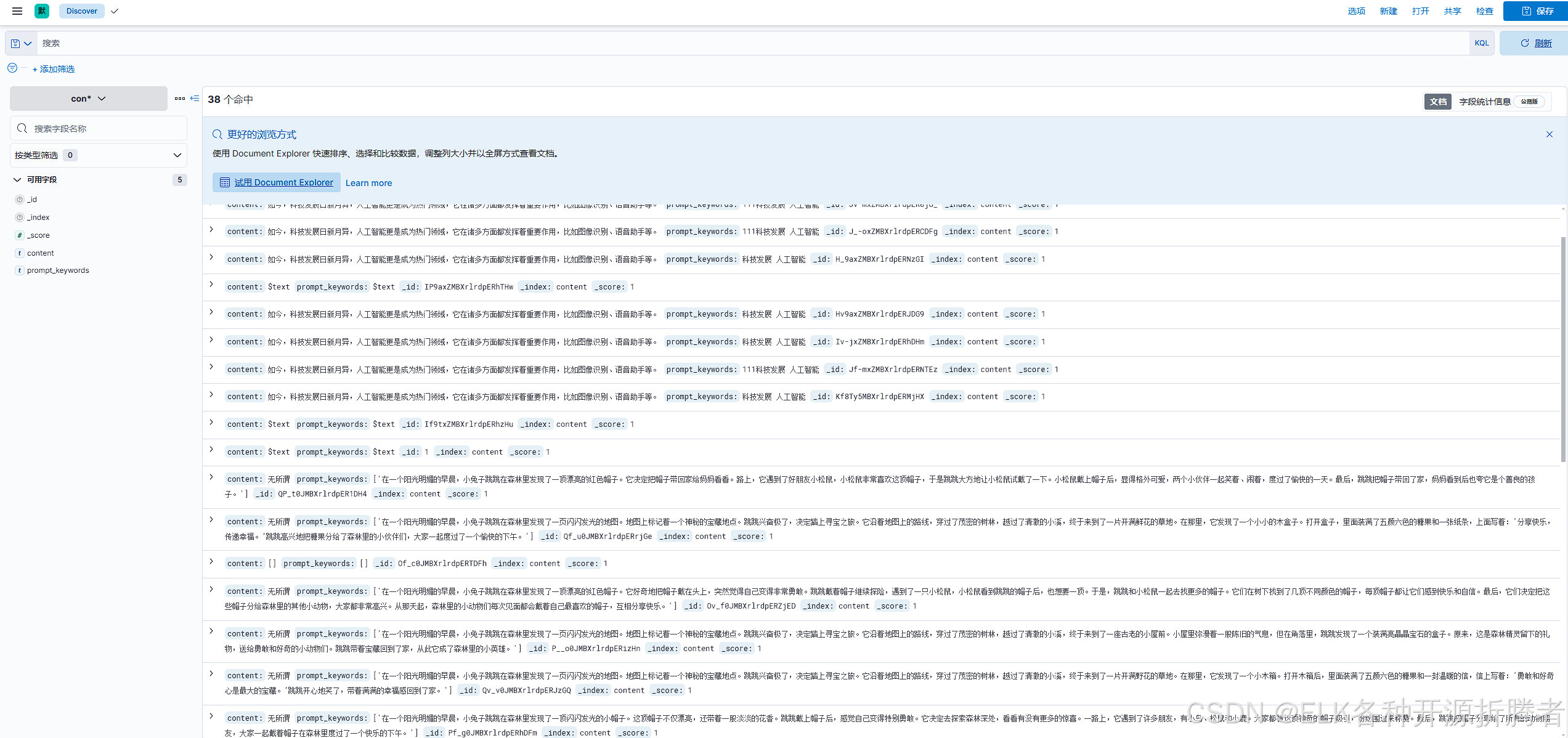1568x738 pixels.
Task: Switch to 文档 view toggle
Action: point(1438,102)
